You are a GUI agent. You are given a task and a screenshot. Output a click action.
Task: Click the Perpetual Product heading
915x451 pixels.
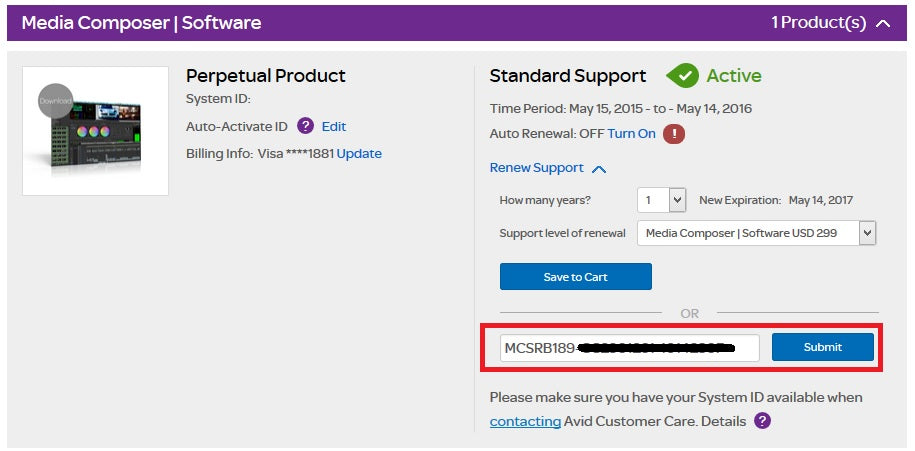(266, 76)
